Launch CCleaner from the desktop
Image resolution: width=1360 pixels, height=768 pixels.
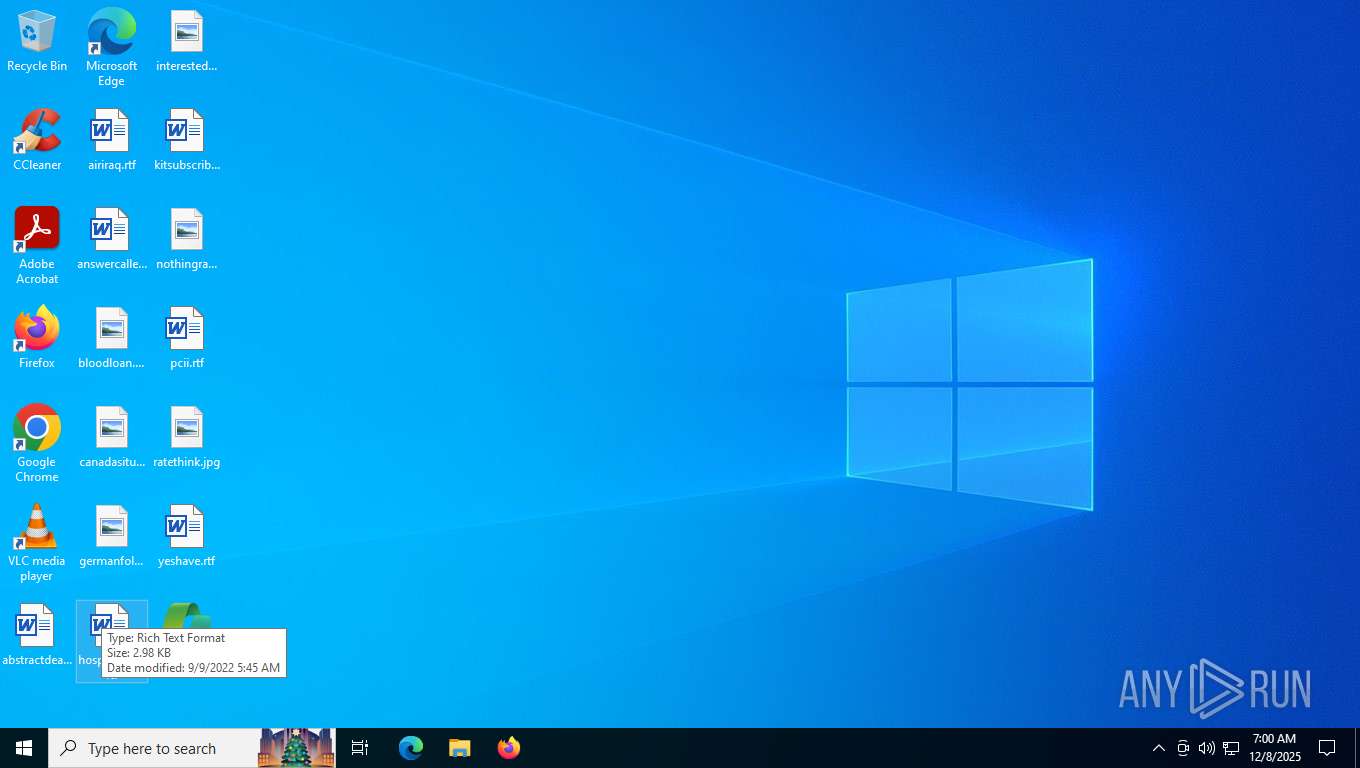37,140
